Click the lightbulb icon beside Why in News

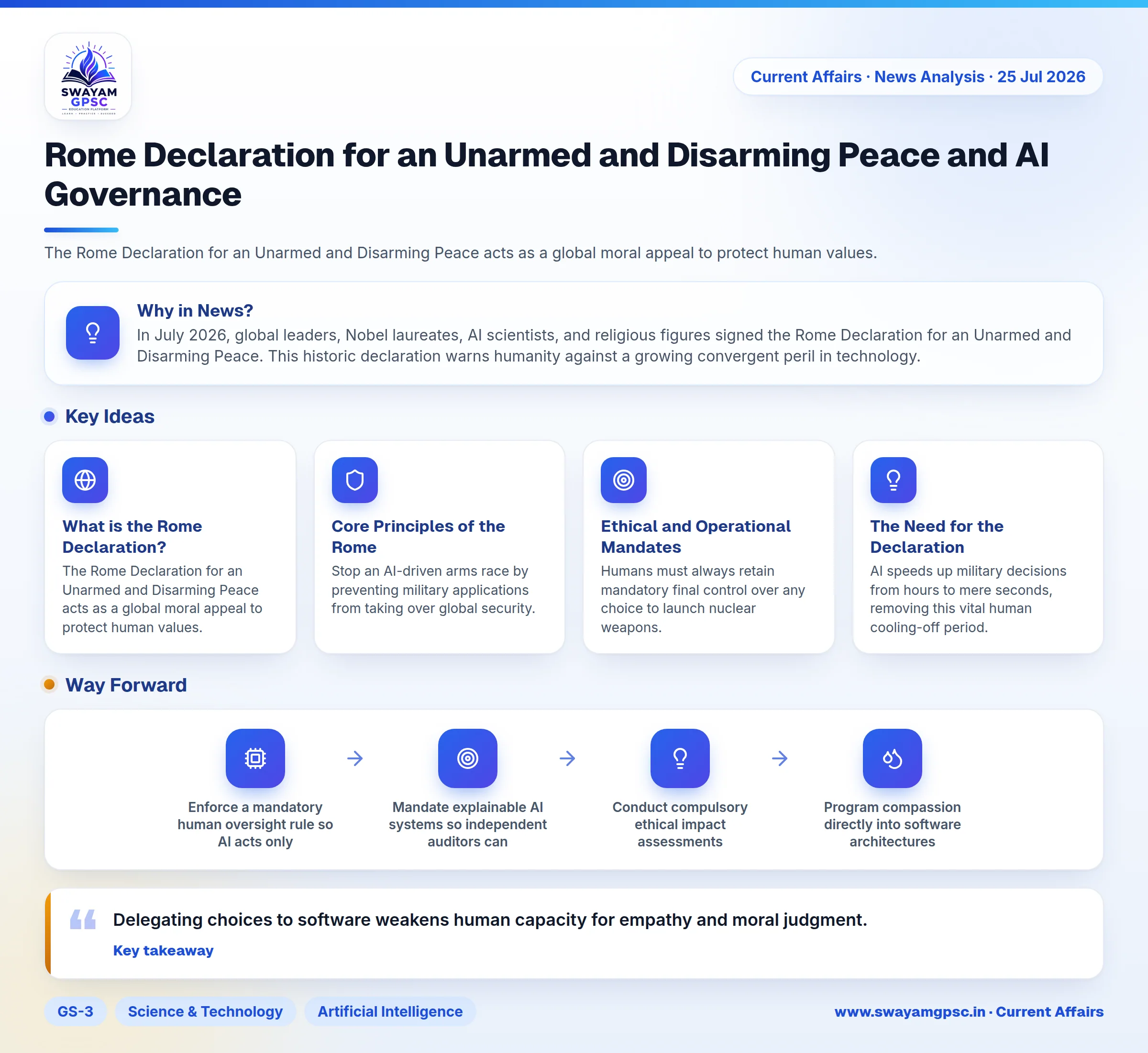click(x=92, y=333)
